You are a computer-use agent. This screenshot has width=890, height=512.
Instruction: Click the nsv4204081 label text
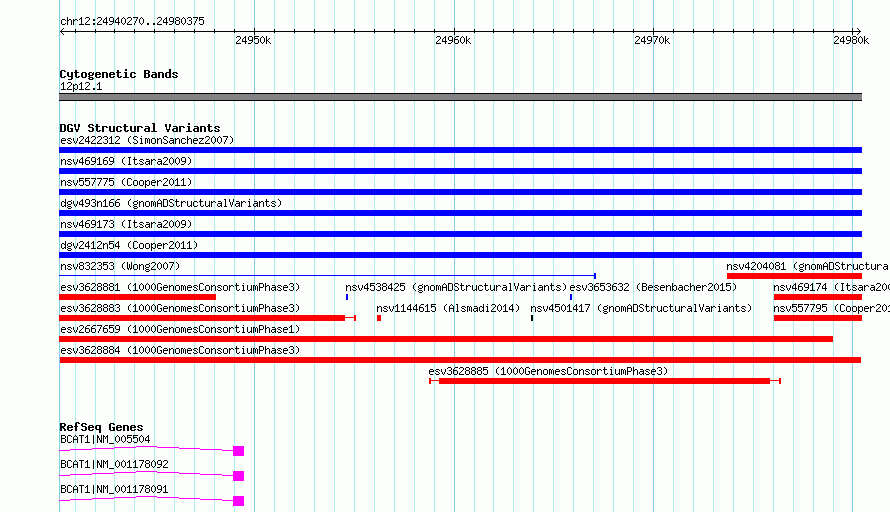click(808, 266)
